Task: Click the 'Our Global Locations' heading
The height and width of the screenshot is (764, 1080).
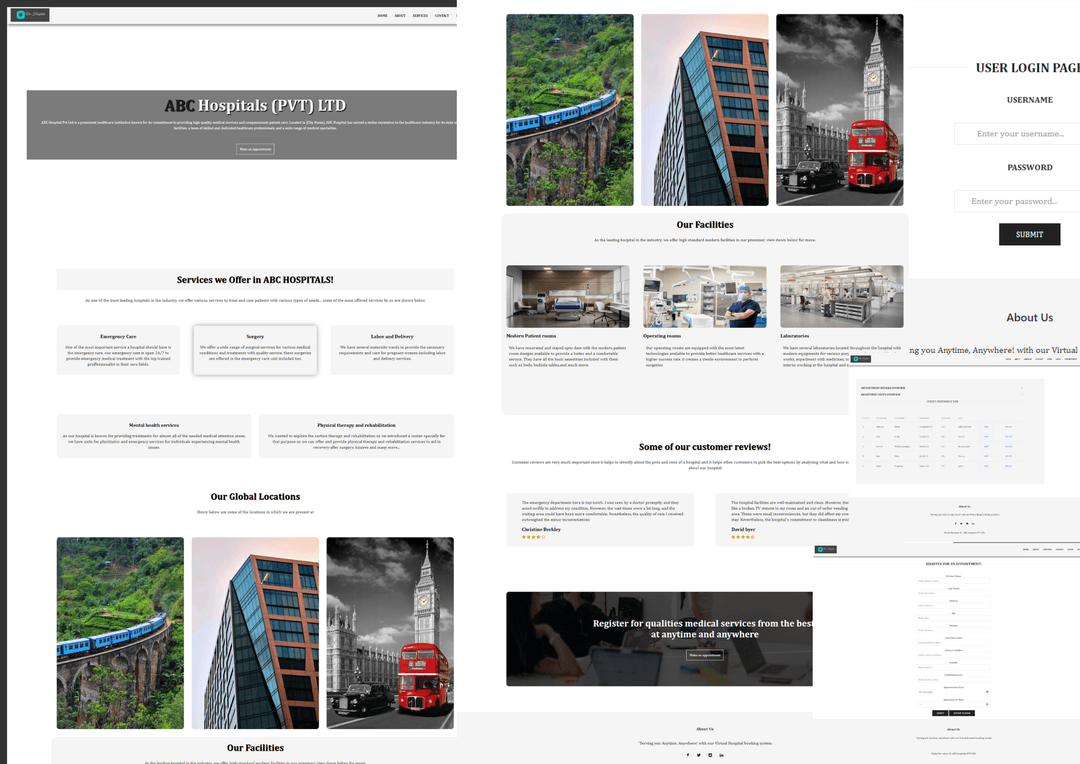Action: pos(255,497)
